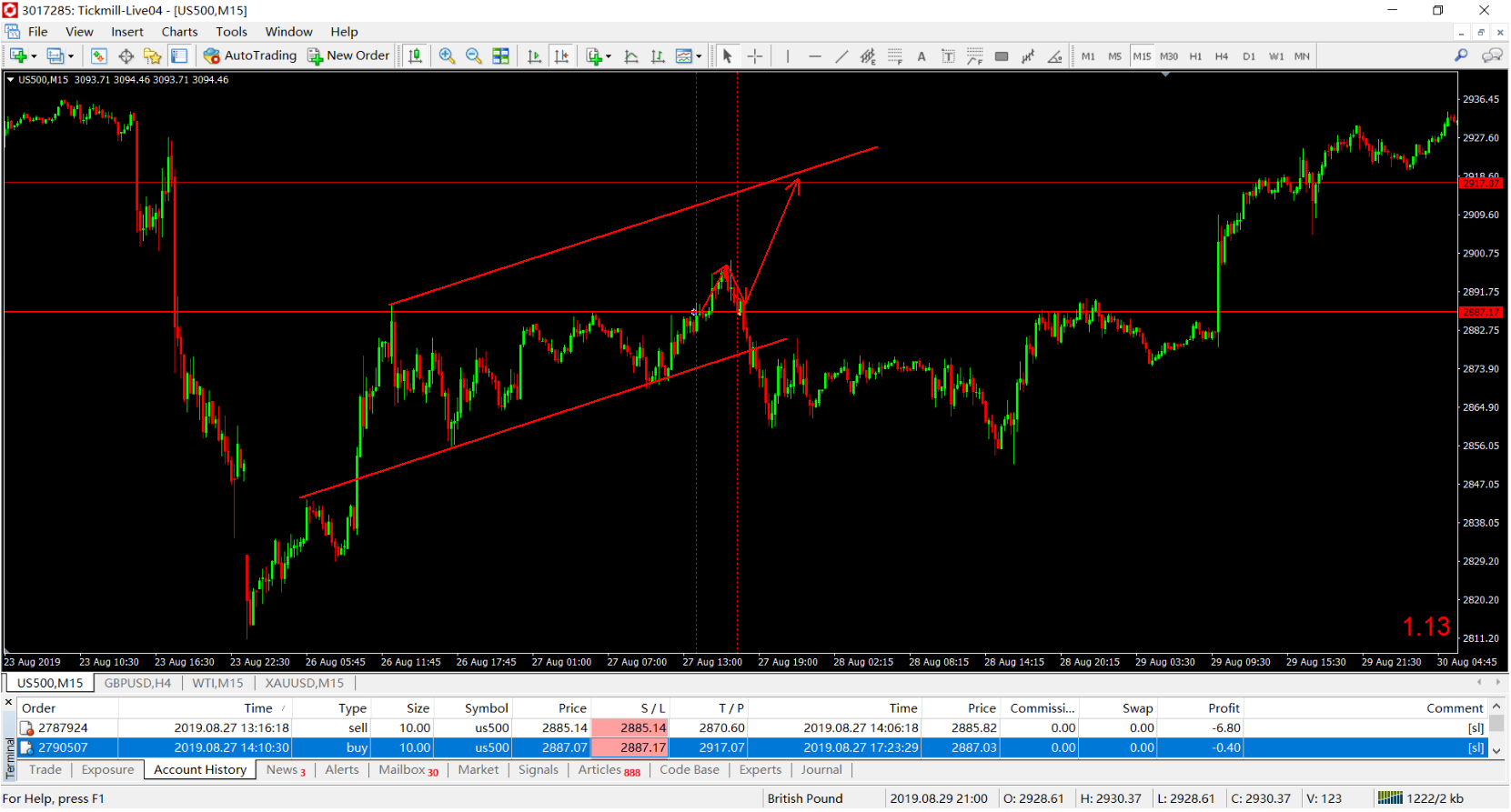The height and width of the screenshot is (812, 1511).
Task: Select the Crosshair tool
Action: coord(755,56)
